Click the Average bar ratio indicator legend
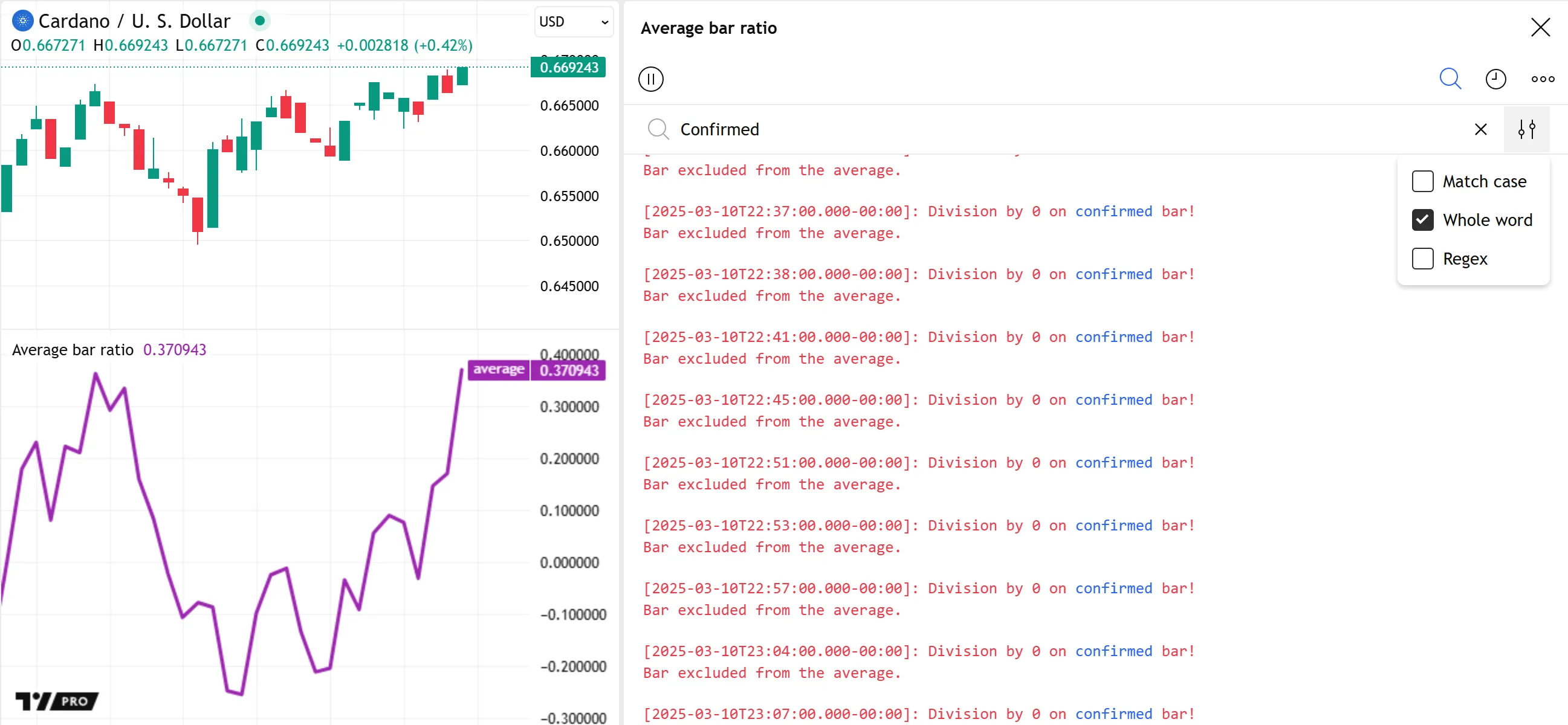Viewport: 1568px width, 725px height. (73, 350)
